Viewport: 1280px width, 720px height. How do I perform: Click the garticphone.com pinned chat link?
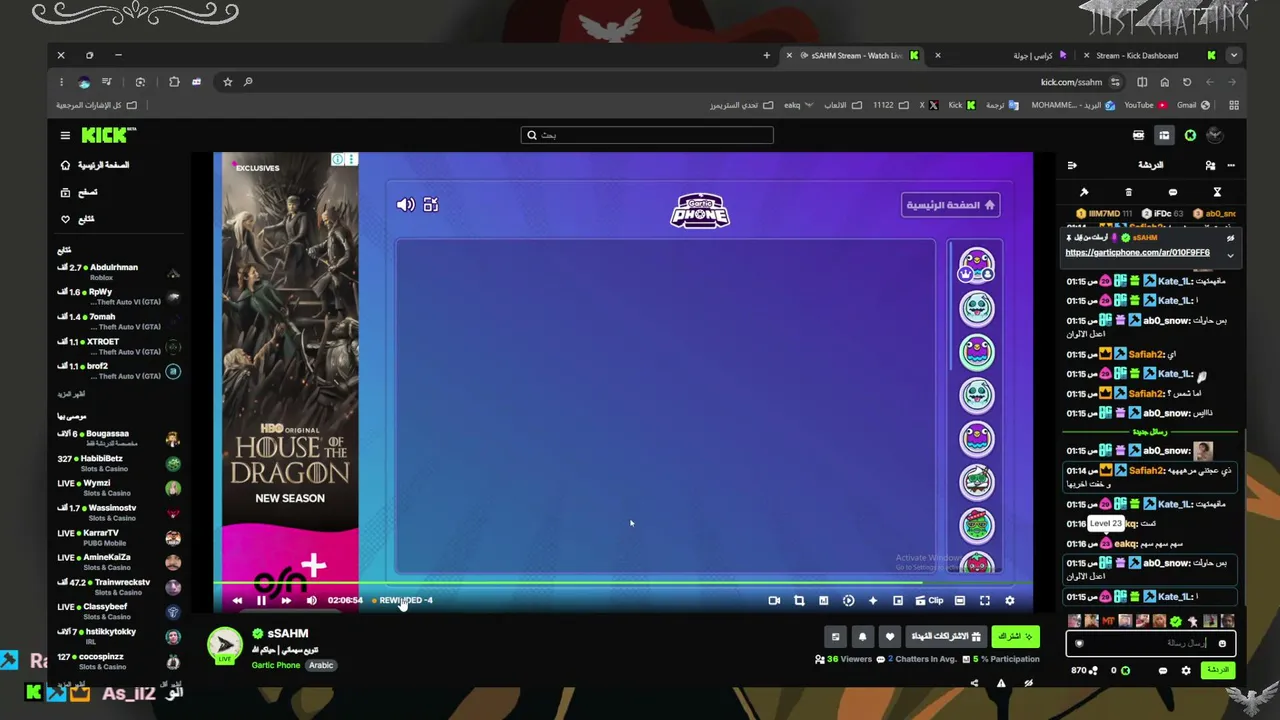[1137, 253]
